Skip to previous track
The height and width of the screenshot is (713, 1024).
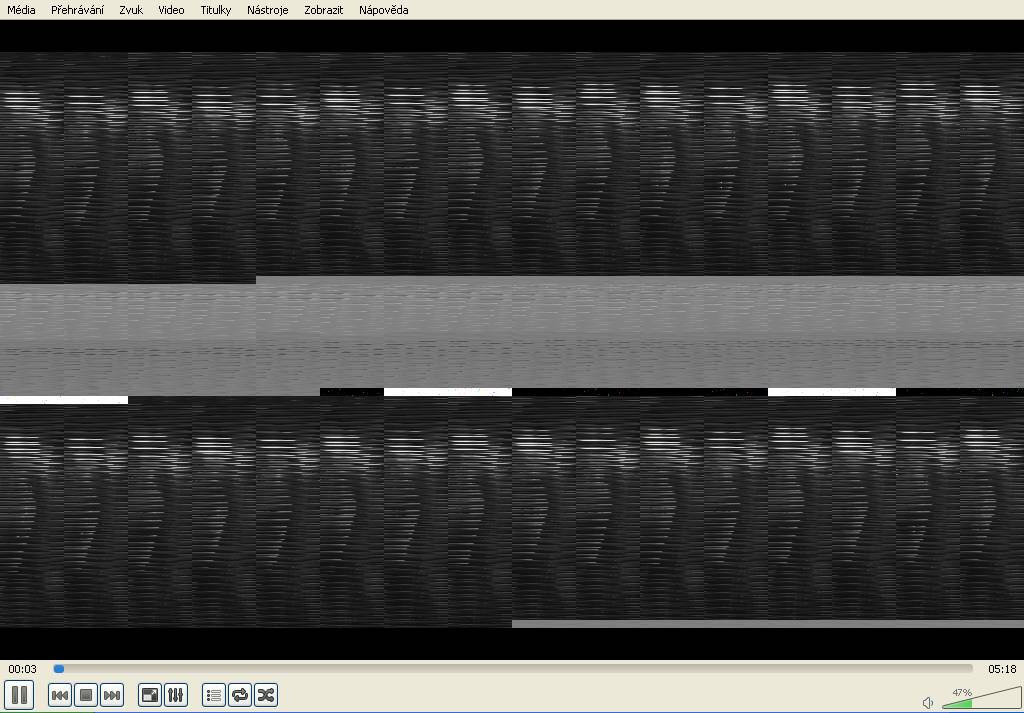[x=60, y=695]
